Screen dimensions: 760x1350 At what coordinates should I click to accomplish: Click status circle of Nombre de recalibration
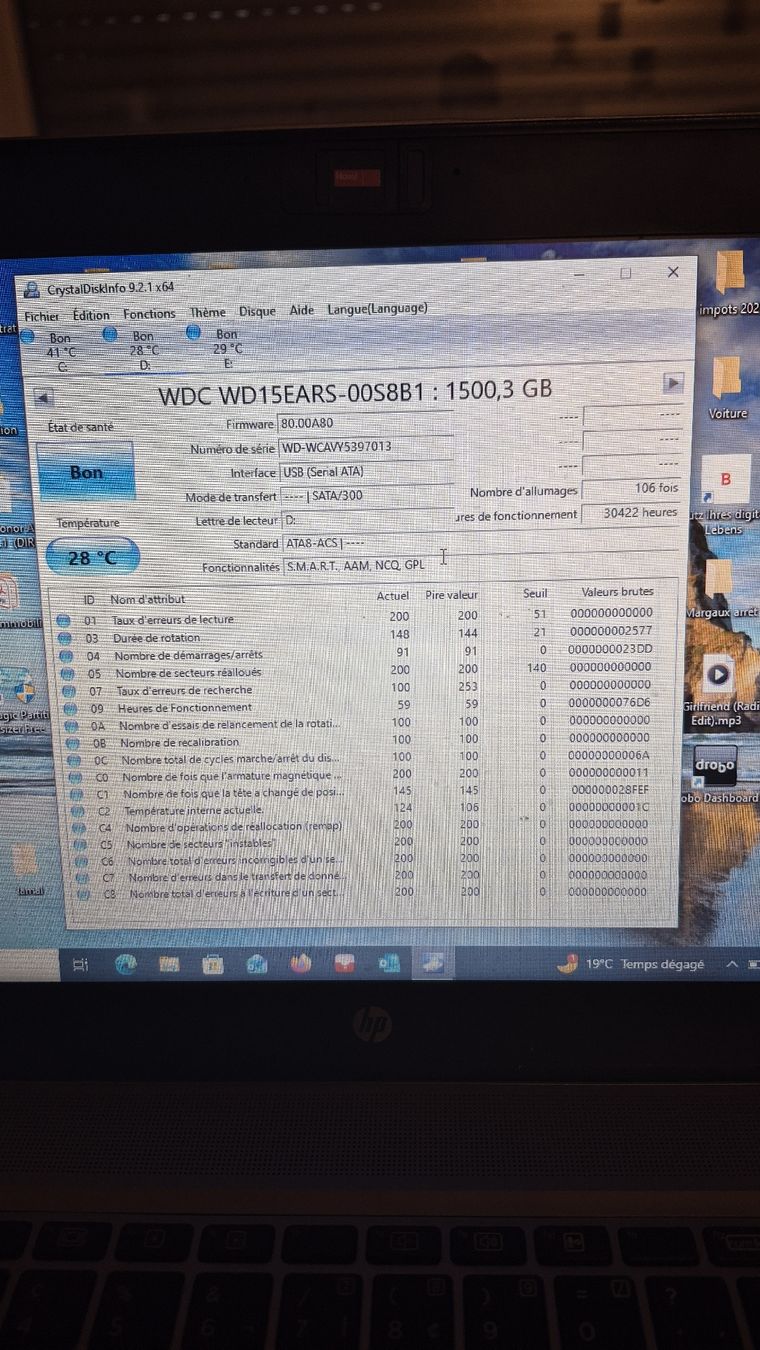coord(72,743)
